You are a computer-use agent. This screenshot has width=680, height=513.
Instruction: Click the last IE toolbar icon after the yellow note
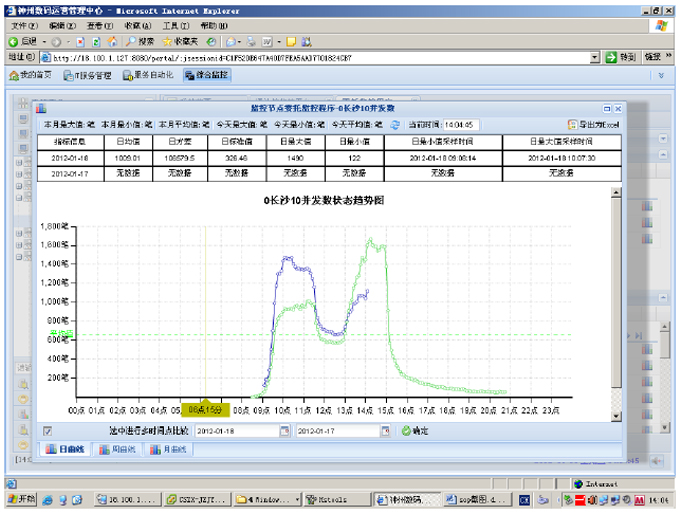(306, 42)
